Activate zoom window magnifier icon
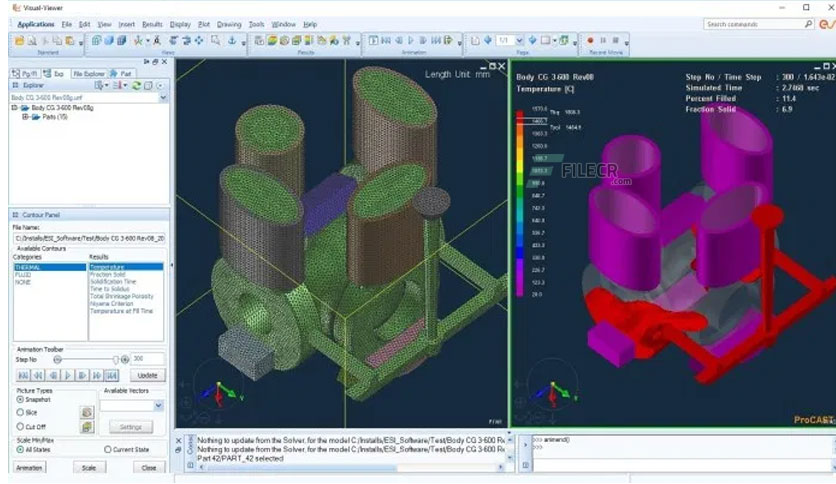836x484 pixels. (215, 41)
